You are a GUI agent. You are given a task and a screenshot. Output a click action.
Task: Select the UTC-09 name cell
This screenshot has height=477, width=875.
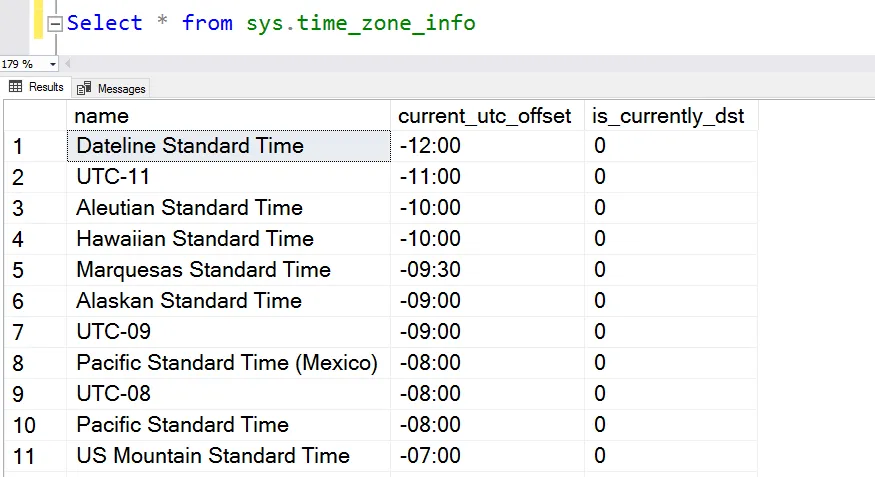point(229,332)
